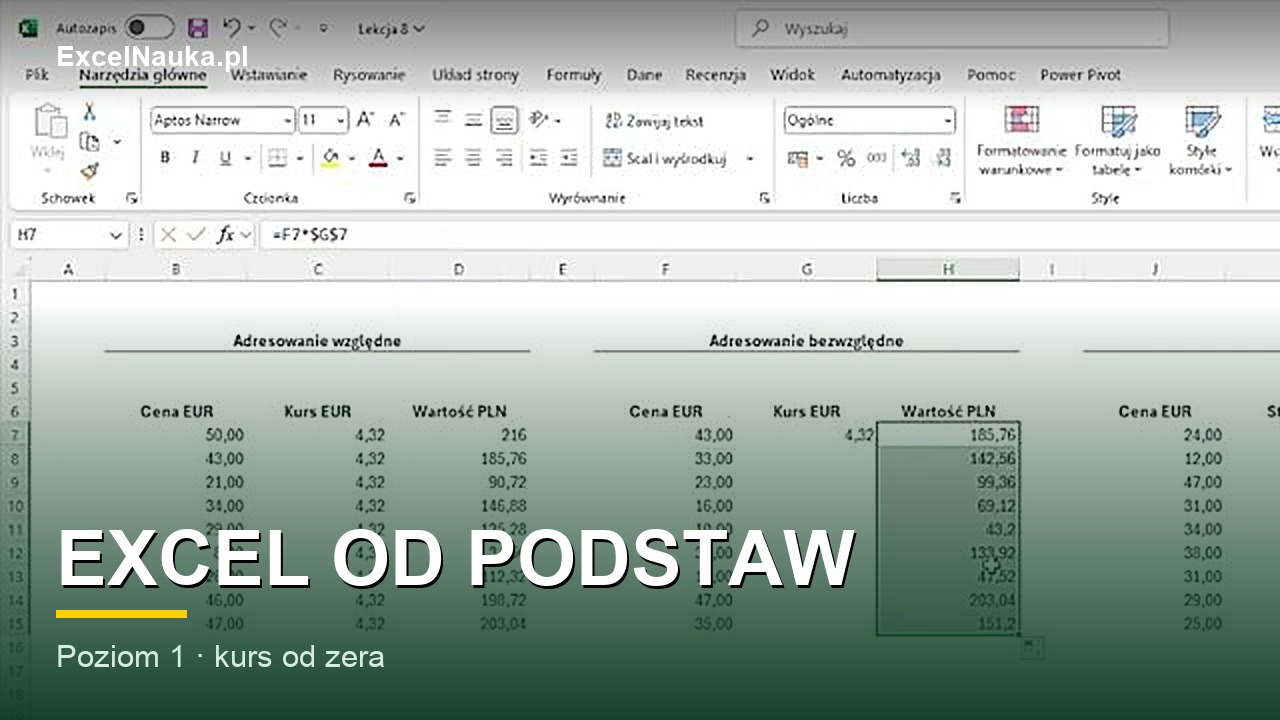Image resolution: width=1280 pixels, height=720 pixels.
Task: Undo the last action
Action: (232, 28)
